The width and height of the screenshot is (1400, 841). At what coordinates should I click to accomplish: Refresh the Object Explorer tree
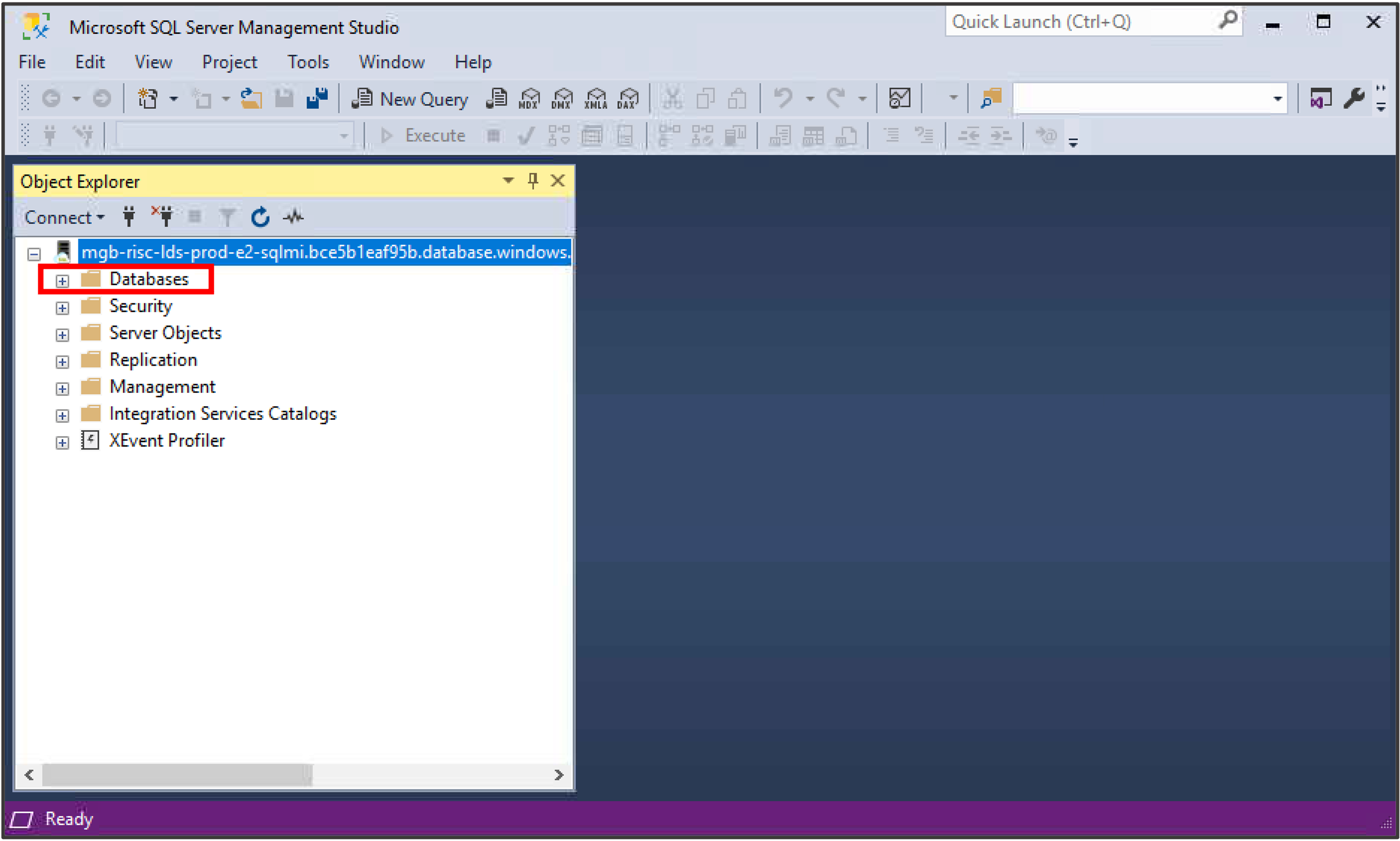click(260, 217)
